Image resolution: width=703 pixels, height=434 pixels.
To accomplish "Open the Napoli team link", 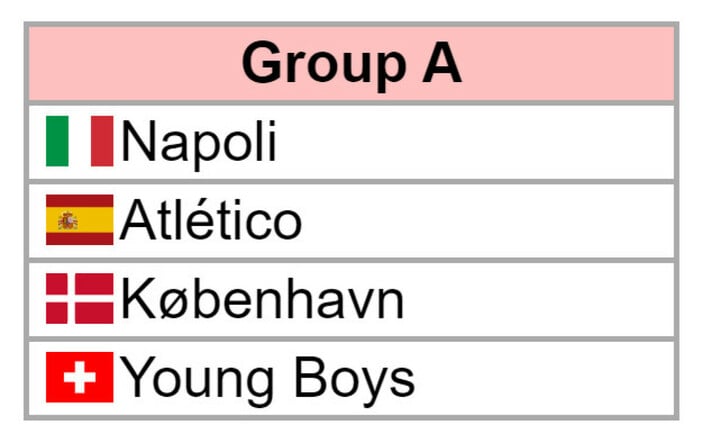I will coord(199,143).
